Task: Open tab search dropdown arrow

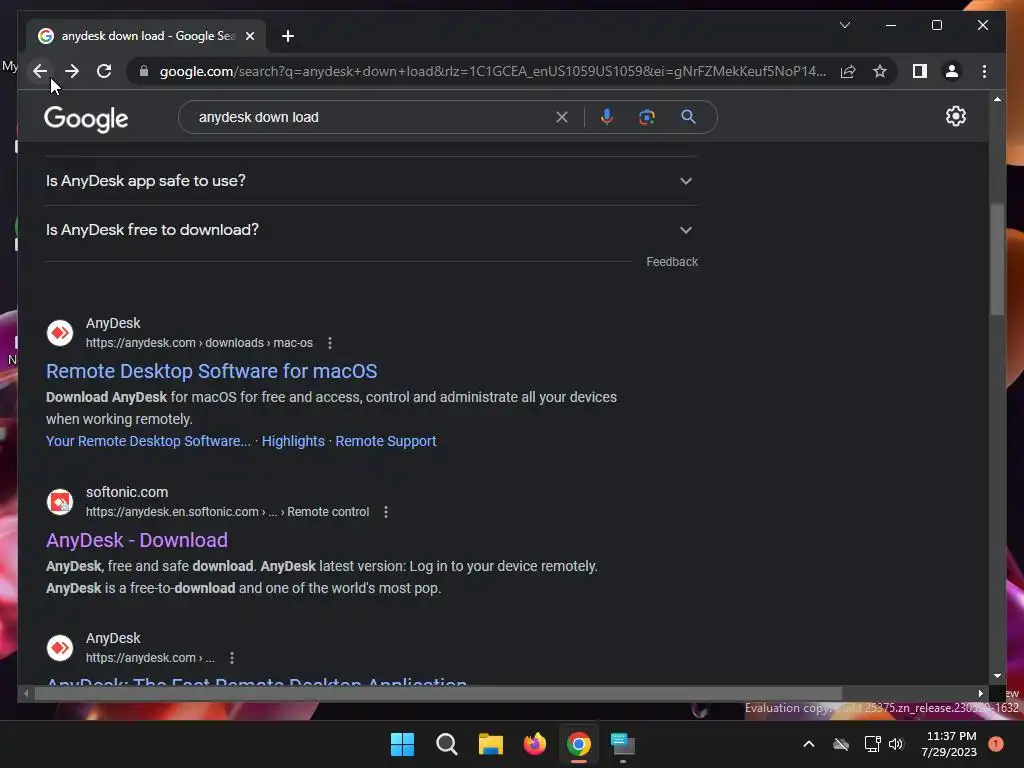Action: (x=844, y=25)
